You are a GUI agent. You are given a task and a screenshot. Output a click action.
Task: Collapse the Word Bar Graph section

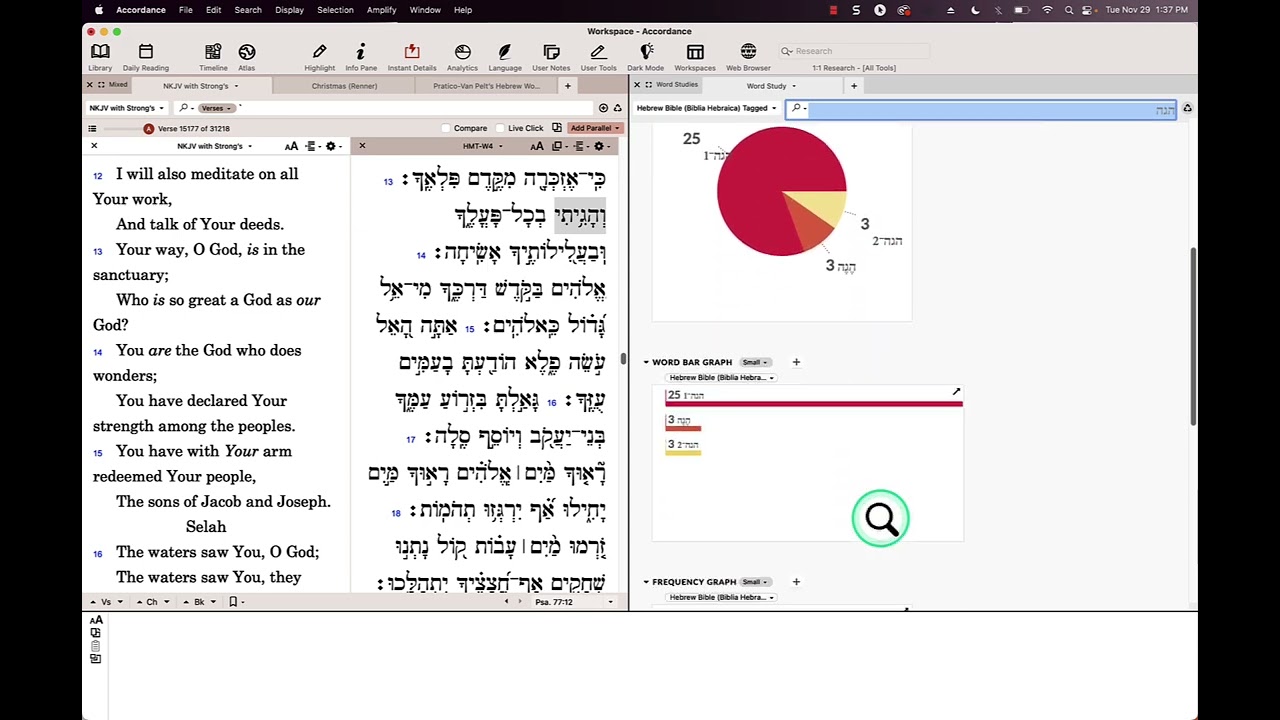pos(646,362)
